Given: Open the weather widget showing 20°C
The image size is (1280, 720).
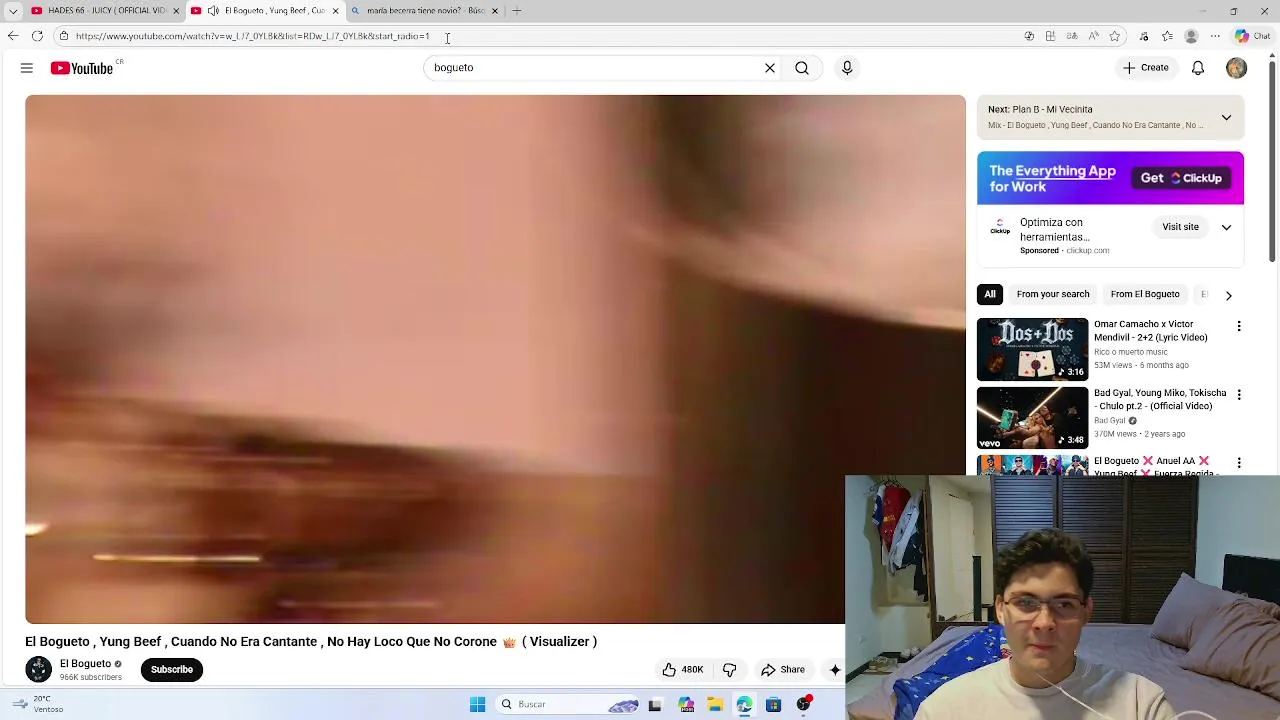Looking at the screenshot, I should point(38,704).
